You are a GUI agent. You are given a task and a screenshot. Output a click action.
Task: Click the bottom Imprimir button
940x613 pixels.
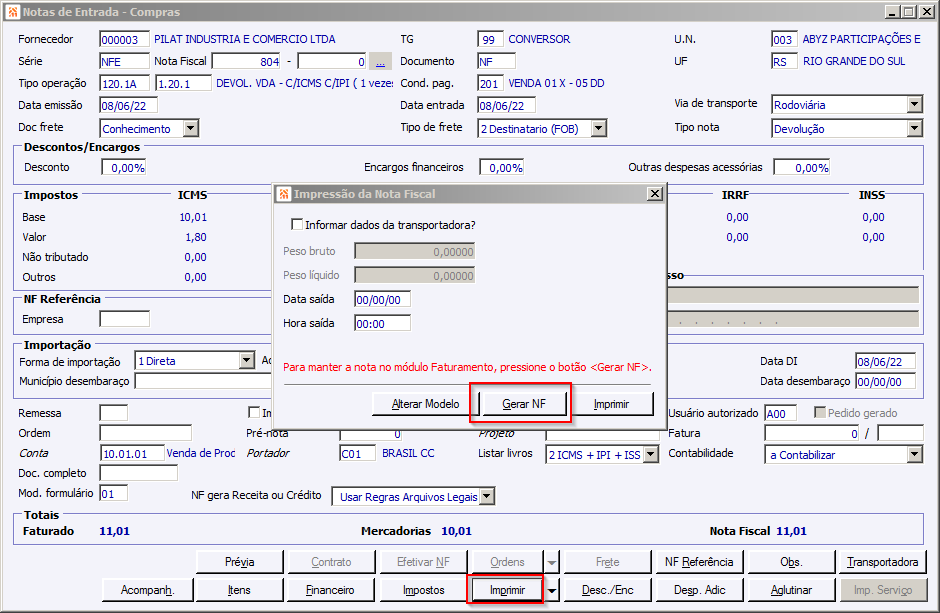507,590
